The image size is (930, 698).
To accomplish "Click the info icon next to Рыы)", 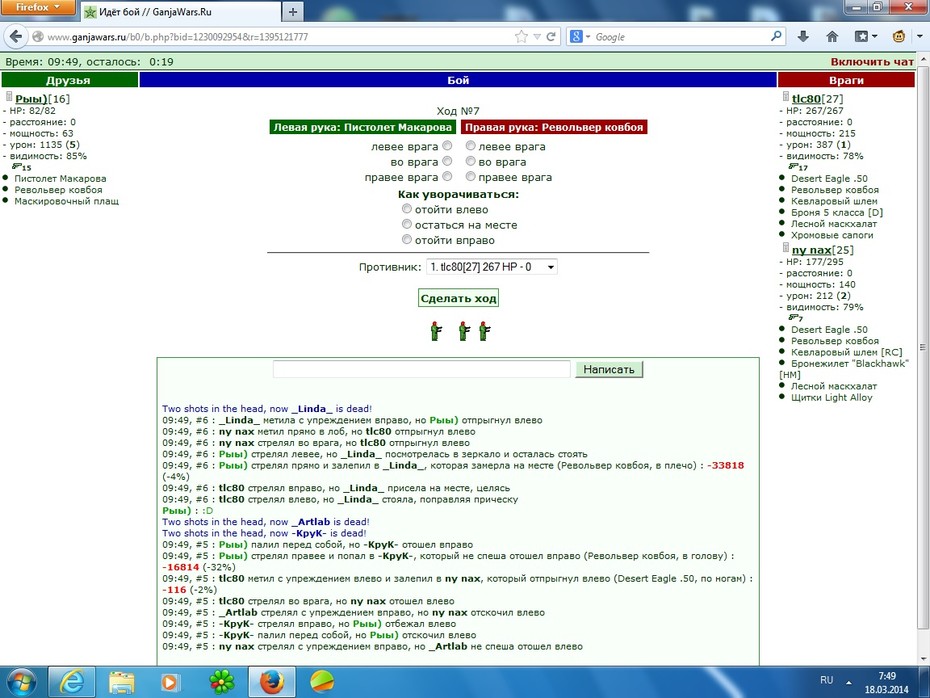I will pos(9,96).
